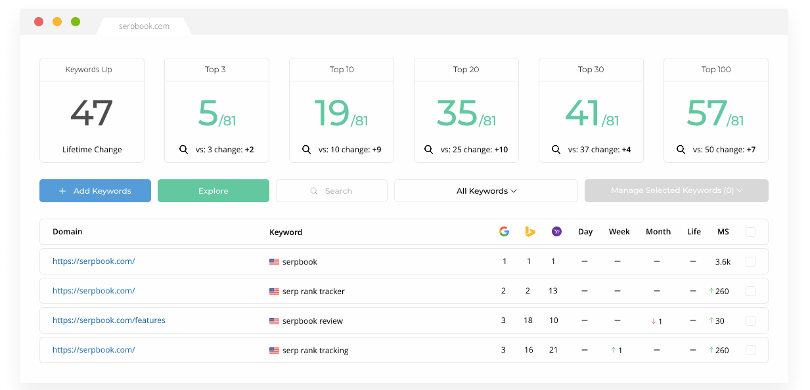Click the yellow minimize window dot
Screen dimensions: 810x390
pyautogui.click(x=57, y=22)
